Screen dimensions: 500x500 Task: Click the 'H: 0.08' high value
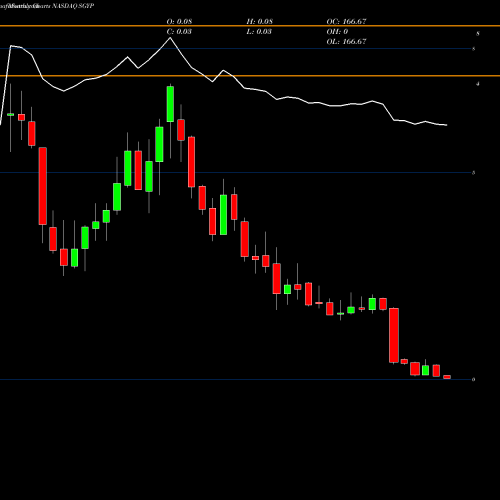260,21
